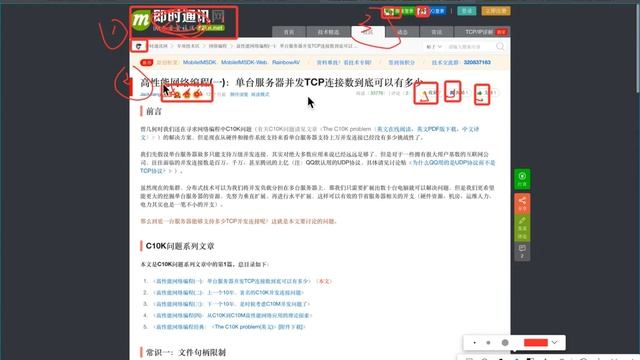Select the medium pen thickness dot
The height and width of the screenshot is (360, 640).
(488, 343)
